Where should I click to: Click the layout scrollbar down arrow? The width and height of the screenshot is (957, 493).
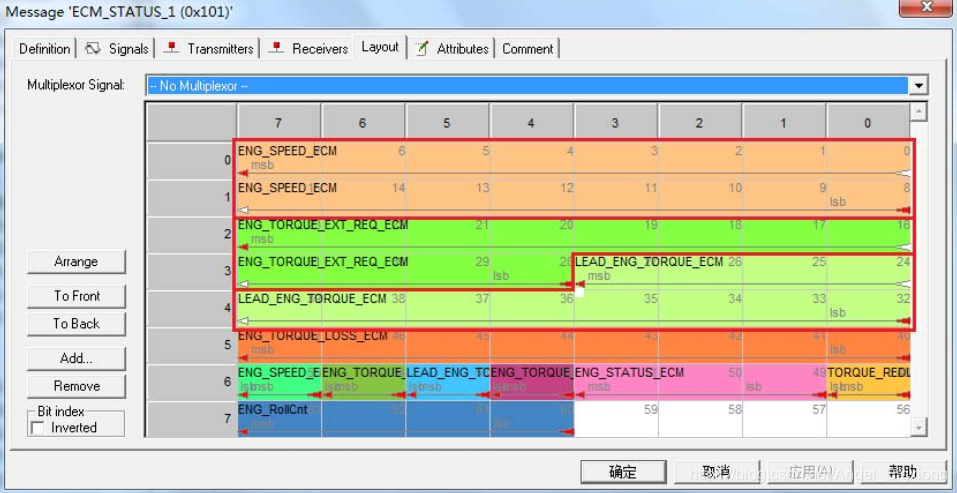[919, 428]
